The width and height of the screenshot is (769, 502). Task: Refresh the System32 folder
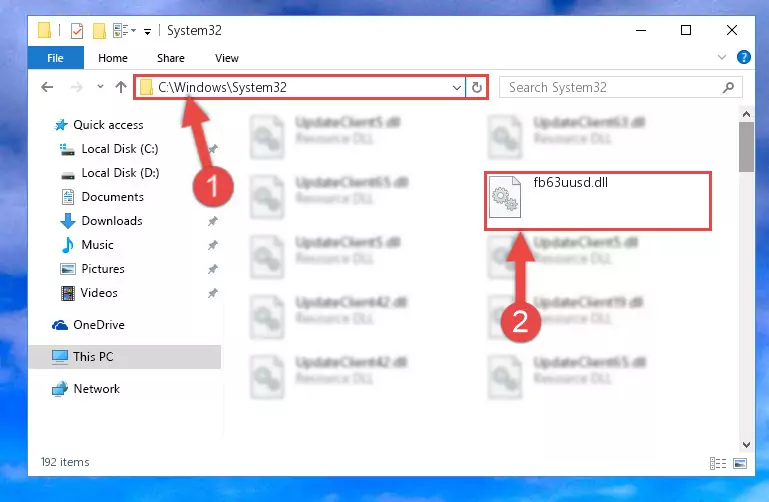477,88
